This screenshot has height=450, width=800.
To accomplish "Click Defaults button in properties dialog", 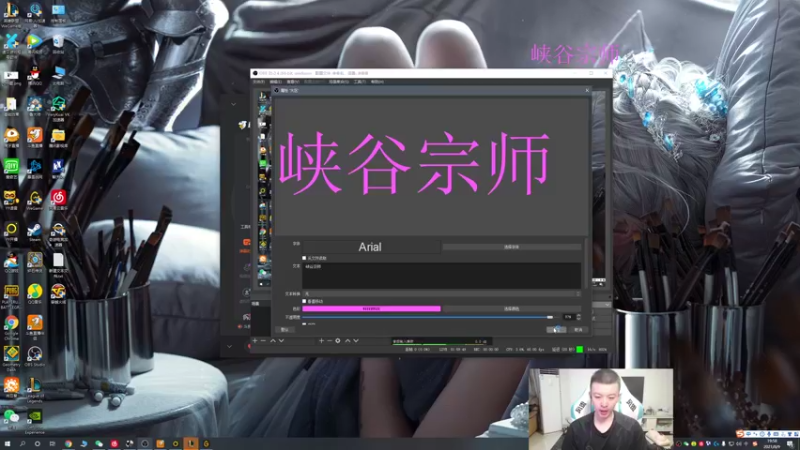I will point(285,330).
